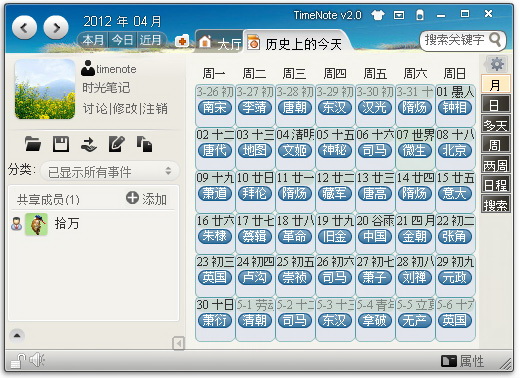This screenshot has height=380, width=520.
Task: Click the 添加 add member text
Action: tap(154, 199)
